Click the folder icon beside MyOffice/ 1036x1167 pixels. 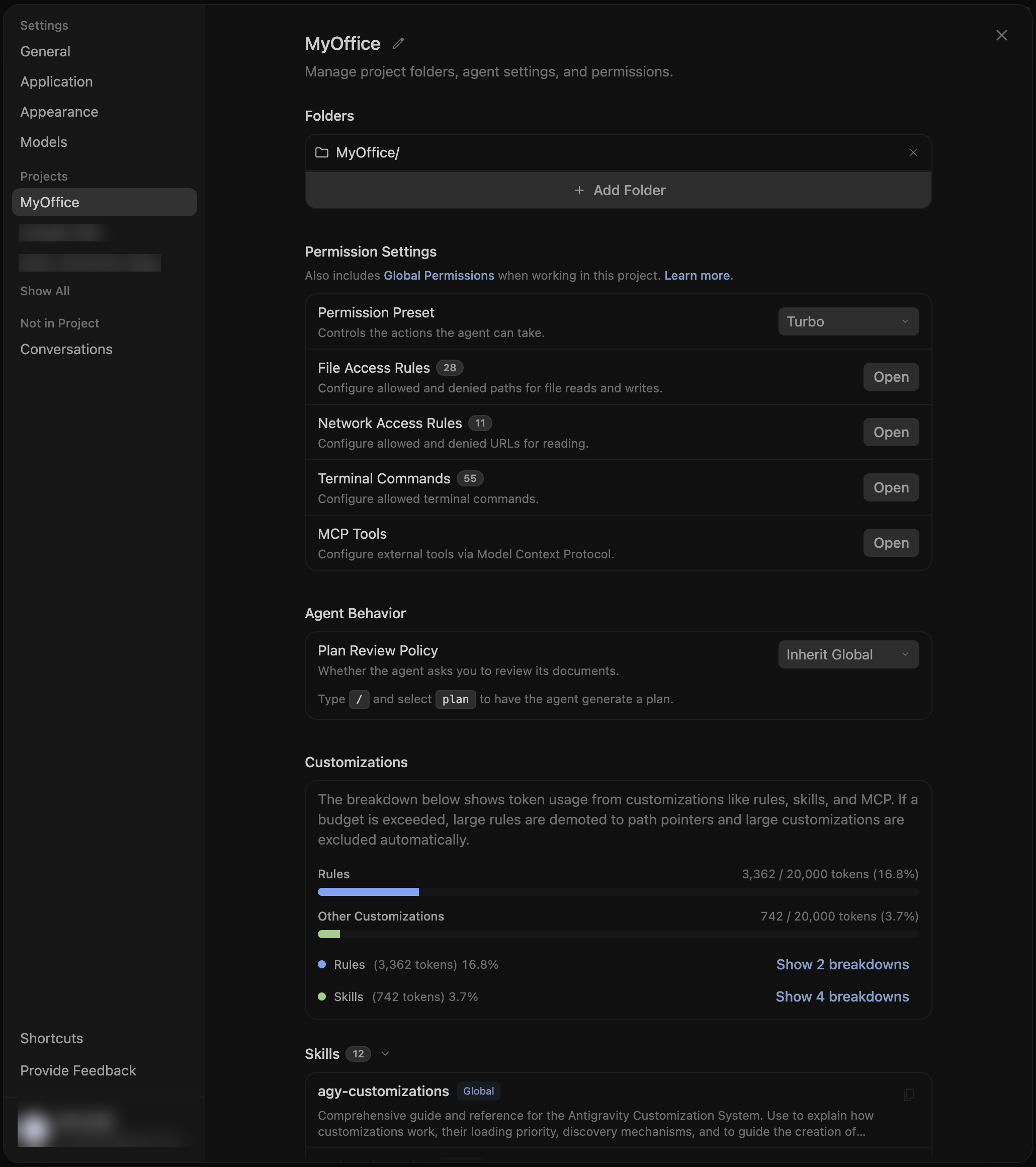[x=322, y=152]
